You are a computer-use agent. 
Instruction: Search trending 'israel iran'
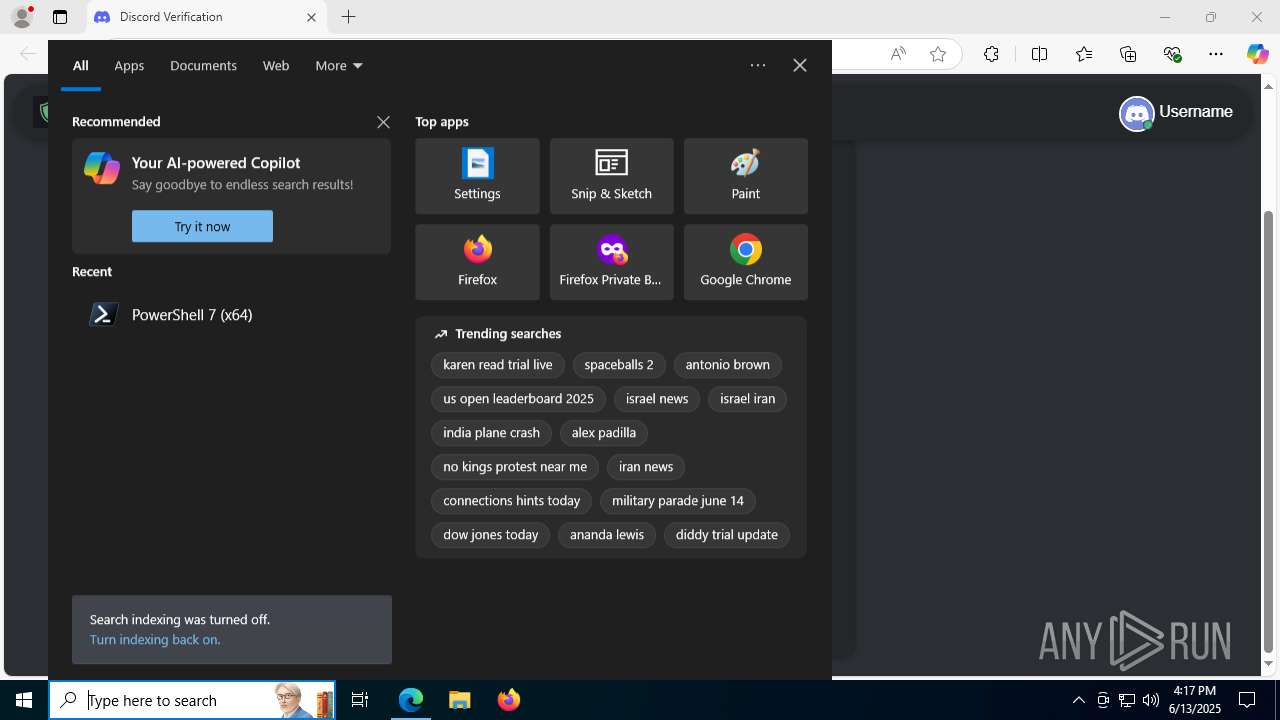[748, 399]
